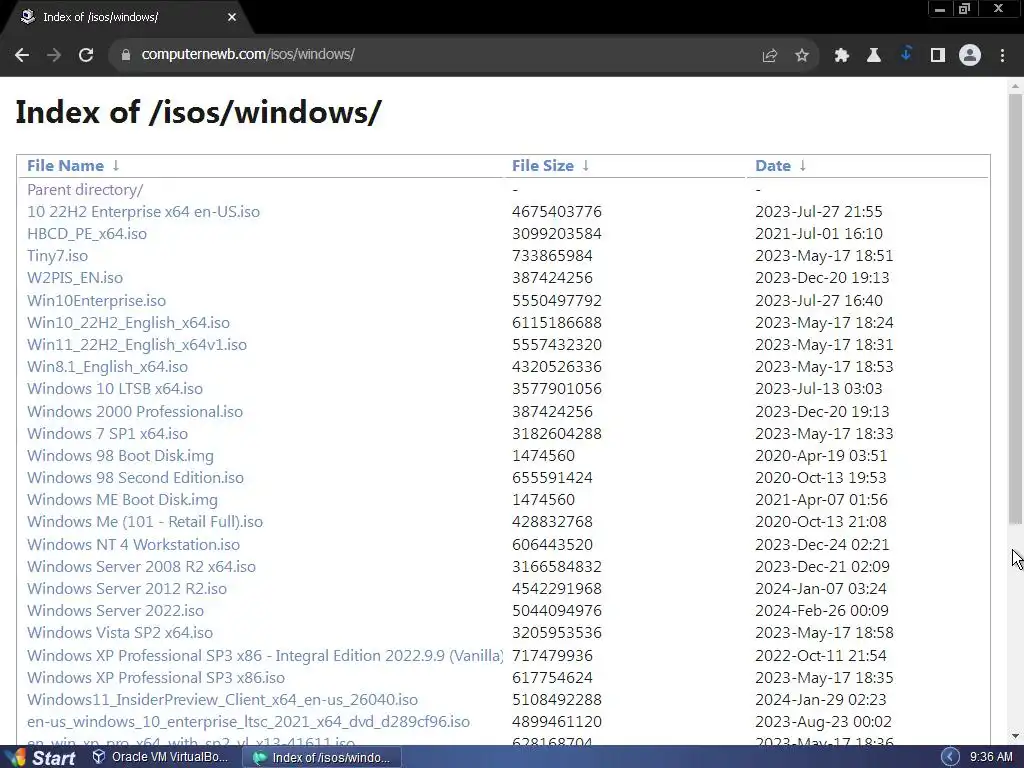Click the Index of /isos/windo... taskbar button
The image size is (1024, 768).
[322, 758]
